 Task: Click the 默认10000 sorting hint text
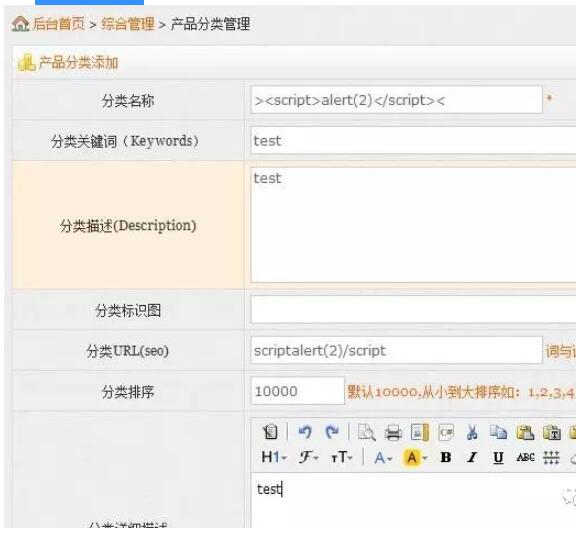click(x=461, y=392)
